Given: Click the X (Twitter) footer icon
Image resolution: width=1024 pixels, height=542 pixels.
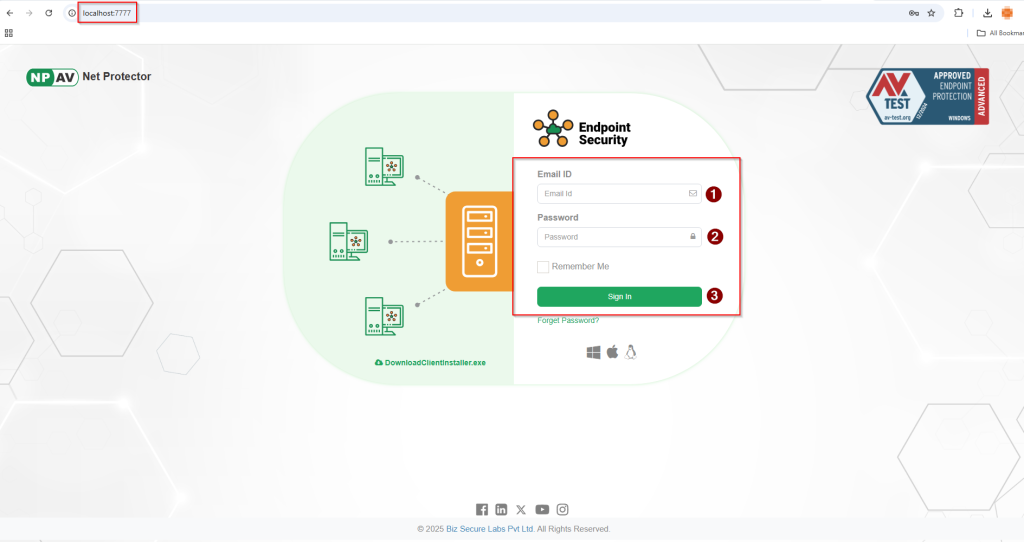Looking at the screenshot, I should coord(521,509).
